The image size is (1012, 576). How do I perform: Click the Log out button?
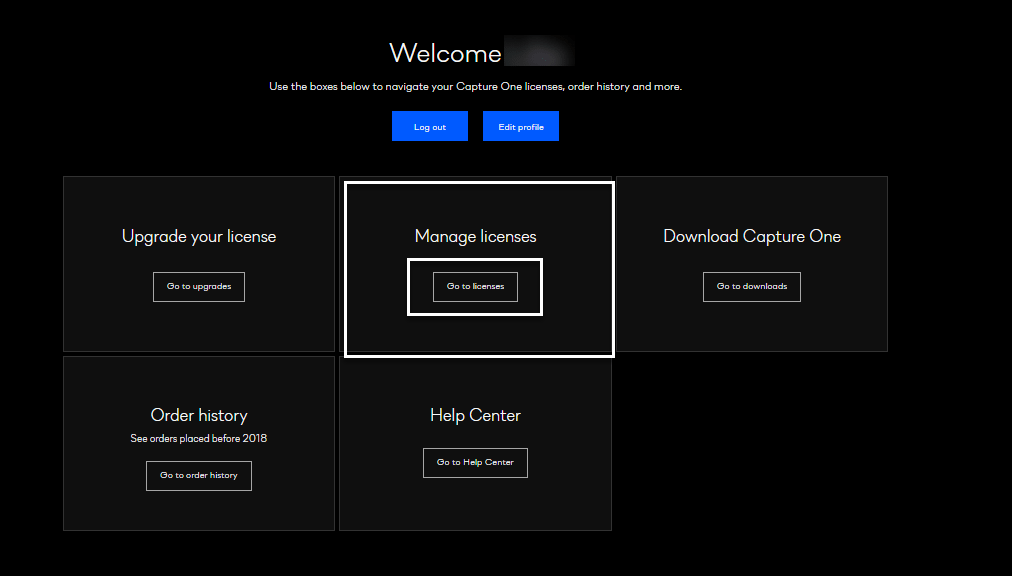pyautogui.click(x=429, y=126)
